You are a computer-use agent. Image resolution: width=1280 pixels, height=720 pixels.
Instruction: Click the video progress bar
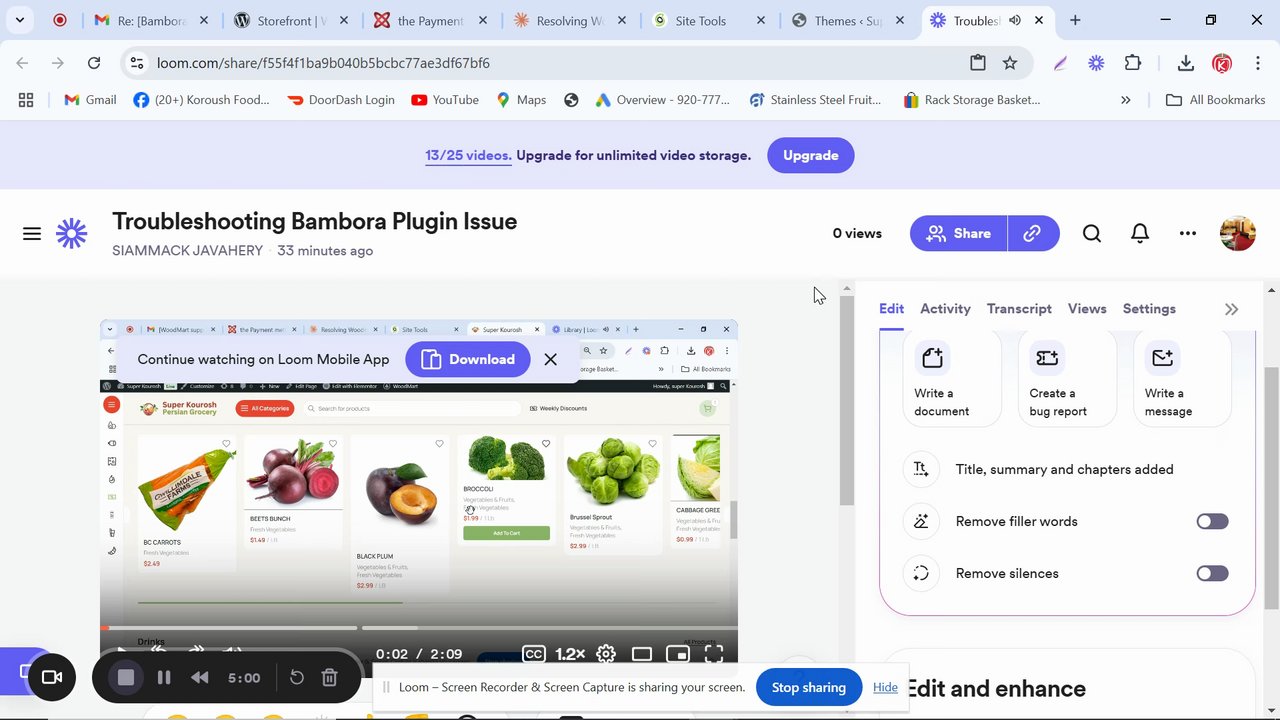pyautogui.click(x=419, y=628)
